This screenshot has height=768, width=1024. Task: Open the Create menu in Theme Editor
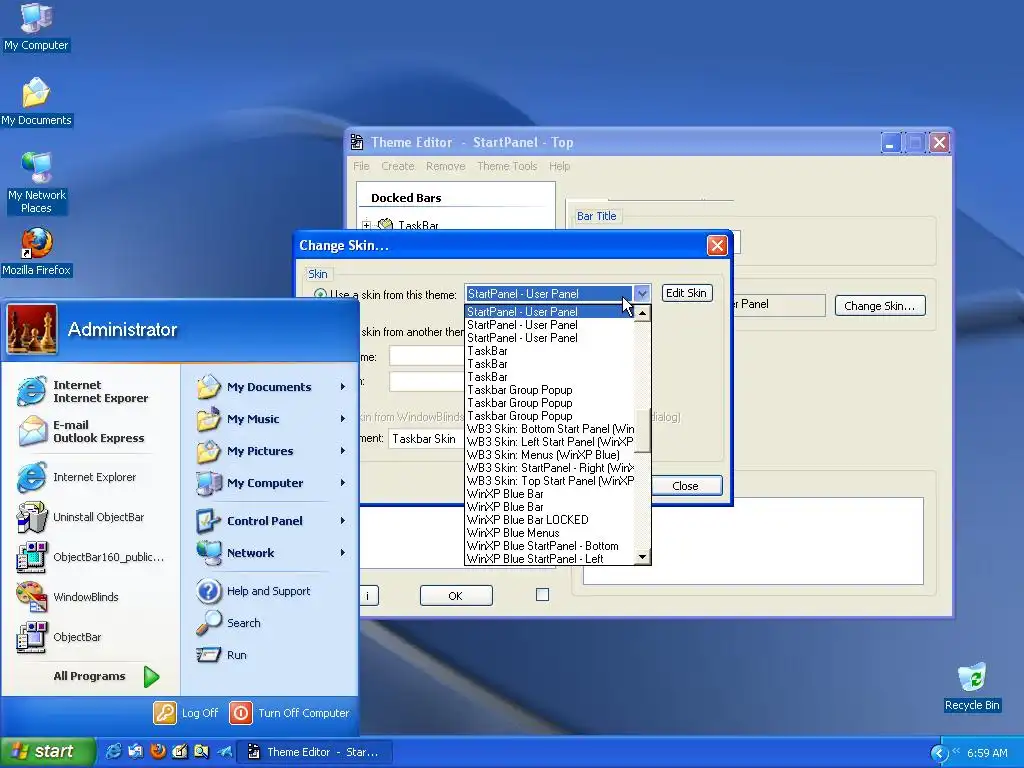398,167
